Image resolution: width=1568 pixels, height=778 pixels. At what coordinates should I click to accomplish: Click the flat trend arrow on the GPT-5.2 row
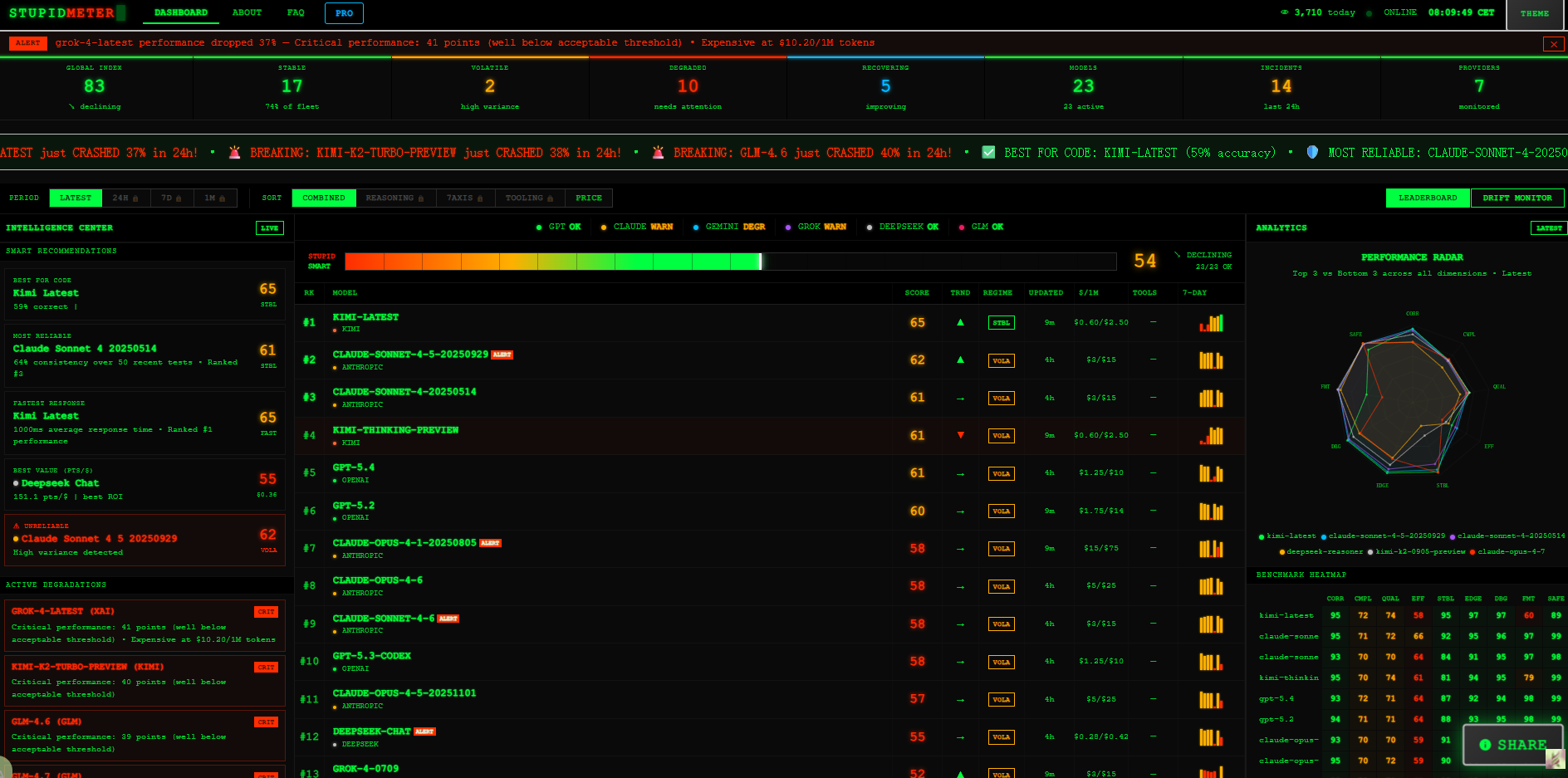point(960,511)
